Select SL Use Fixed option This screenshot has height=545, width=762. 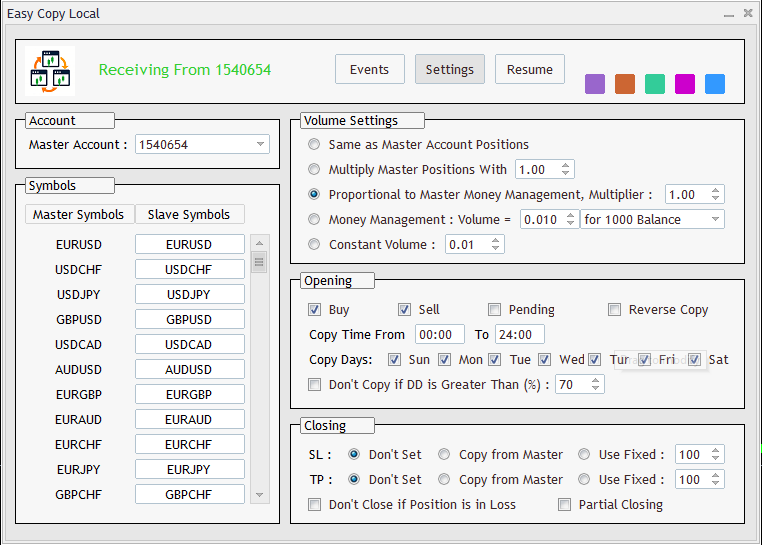pos(584,455)
